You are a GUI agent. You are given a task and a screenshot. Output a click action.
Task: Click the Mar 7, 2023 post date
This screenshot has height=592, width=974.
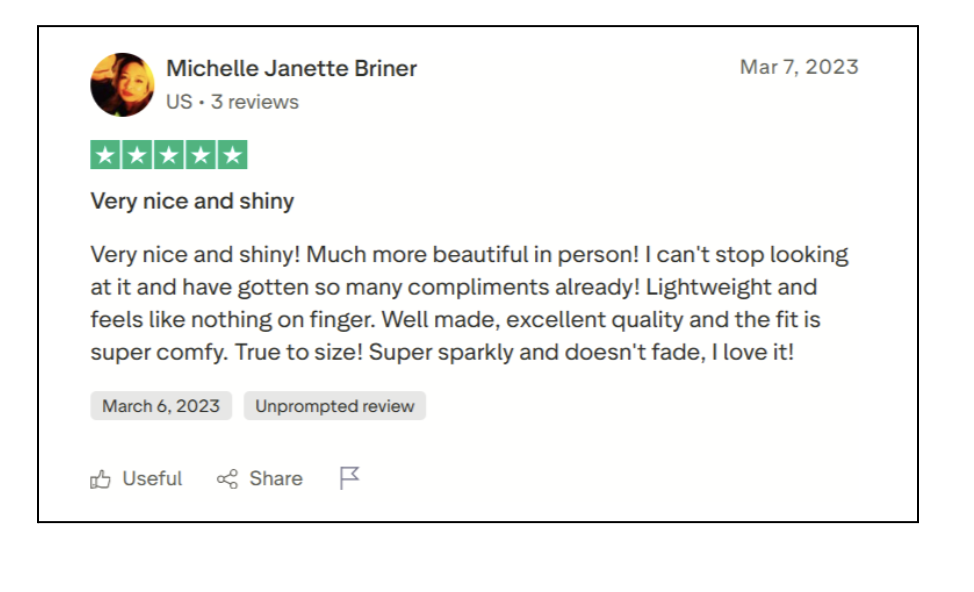coord(798,67)
